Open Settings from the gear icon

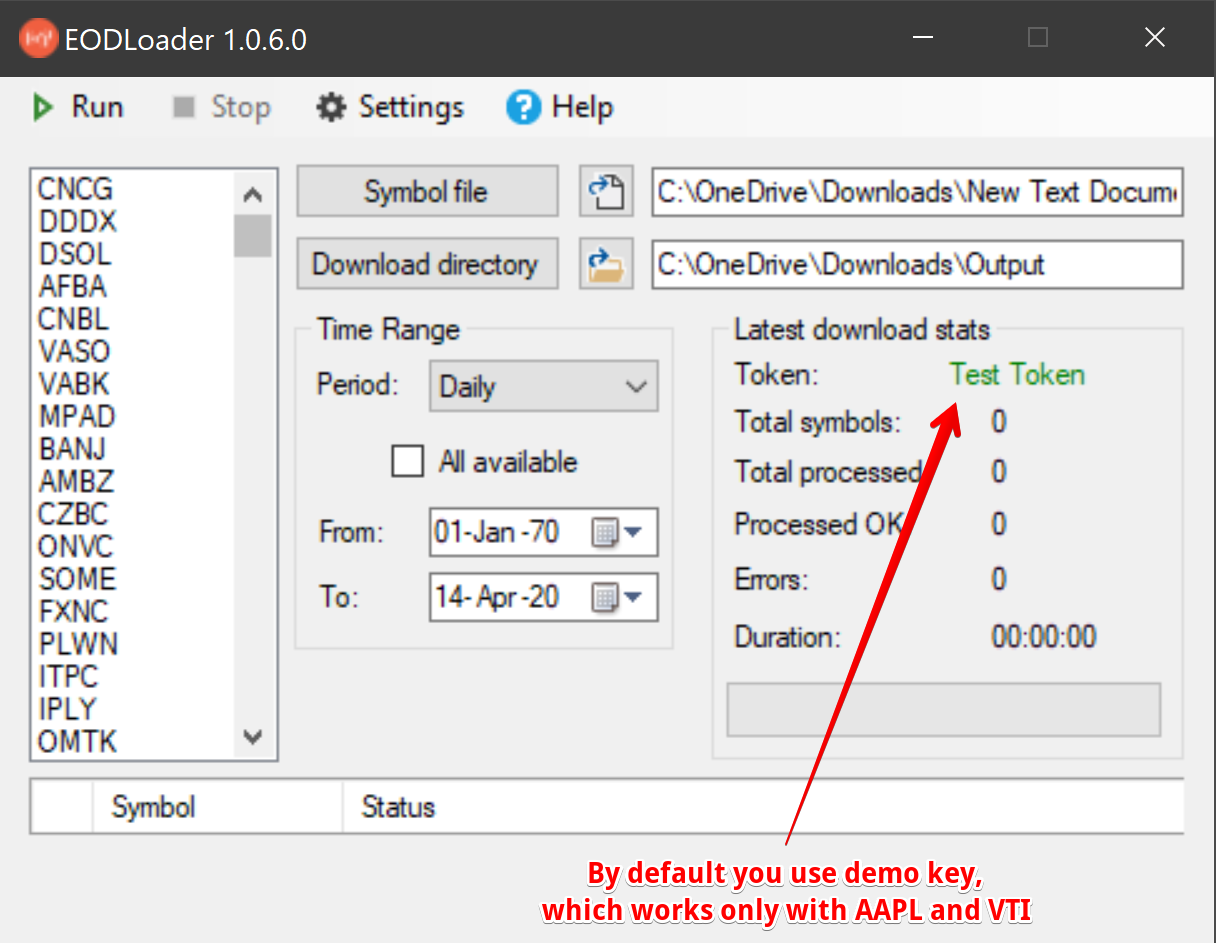(331, 107)
